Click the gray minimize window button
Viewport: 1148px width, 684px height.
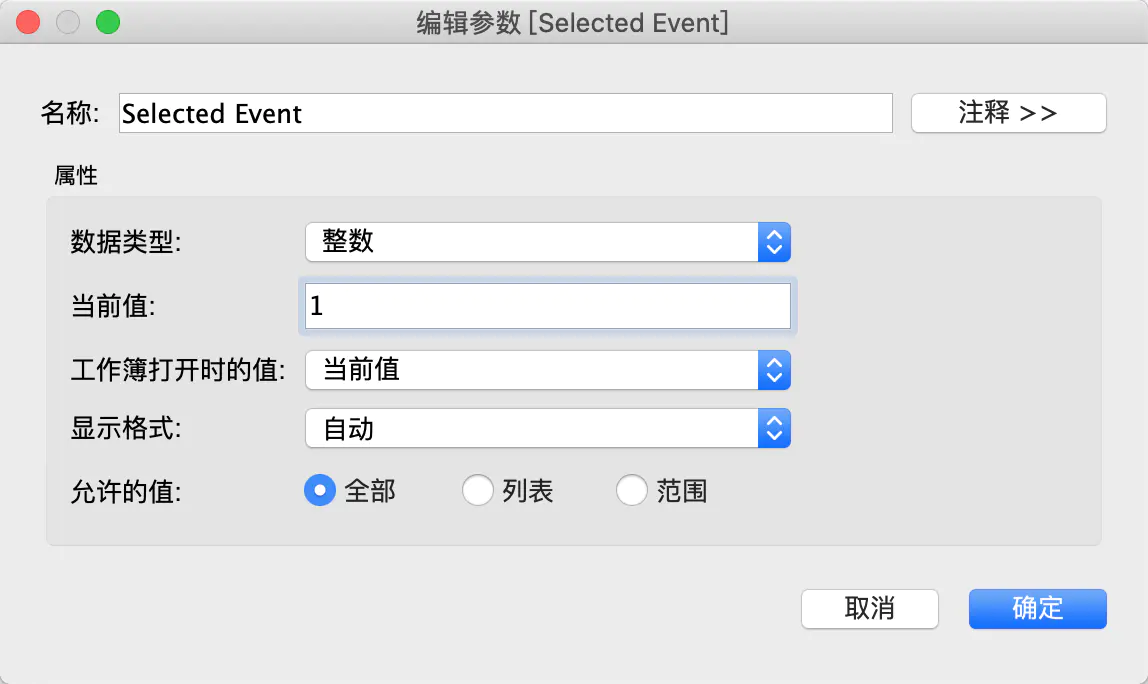coord(68,22)
